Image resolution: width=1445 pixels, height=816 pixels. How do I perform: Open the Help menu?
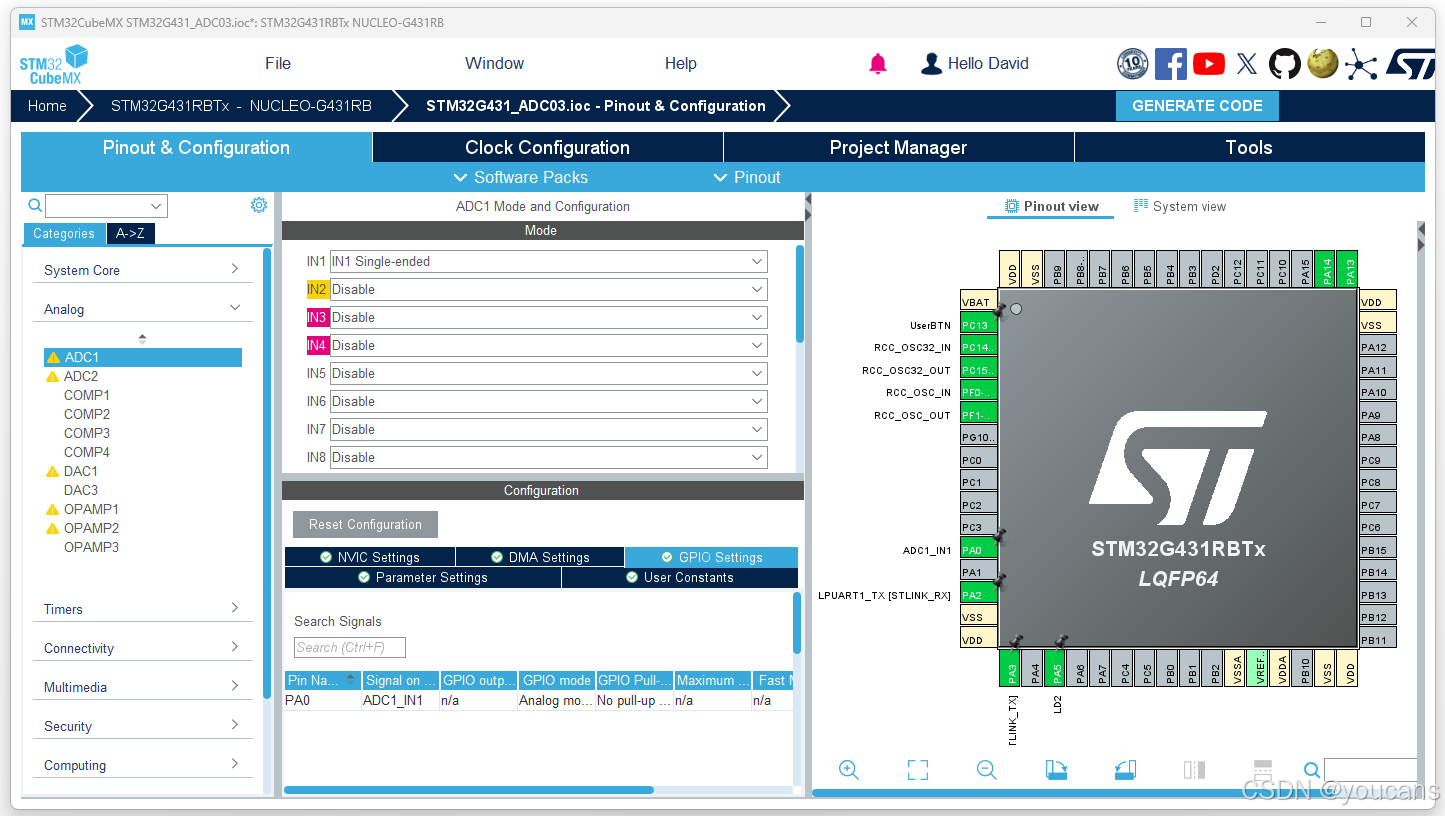(x=680, y=64)
